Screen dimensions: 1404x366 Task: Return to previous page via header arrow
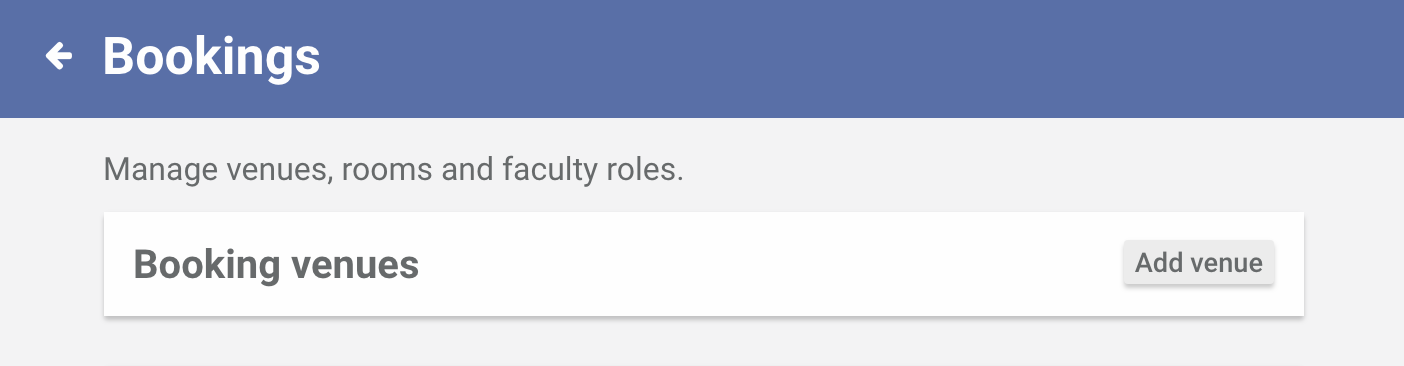pos(60,57)
